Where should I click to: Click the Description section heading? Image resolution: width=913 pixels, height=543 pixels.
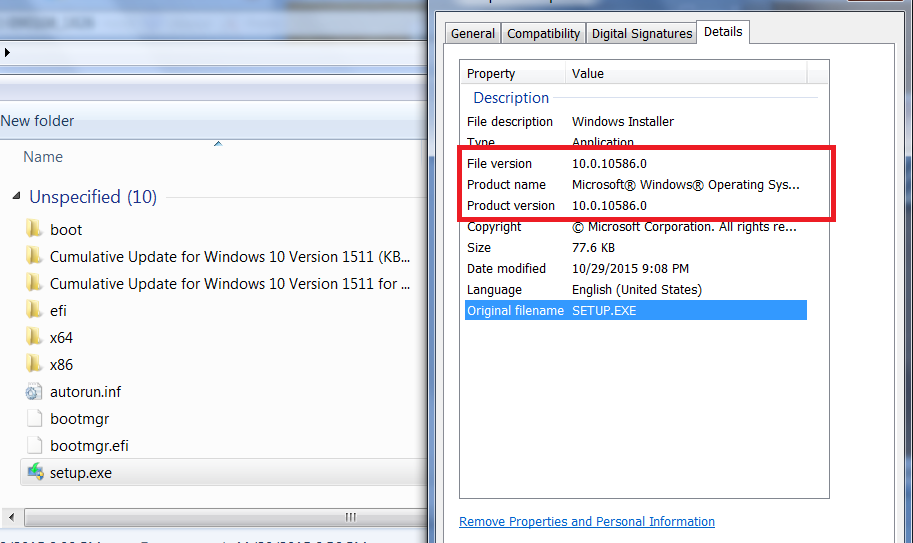(x=511, y=98)
